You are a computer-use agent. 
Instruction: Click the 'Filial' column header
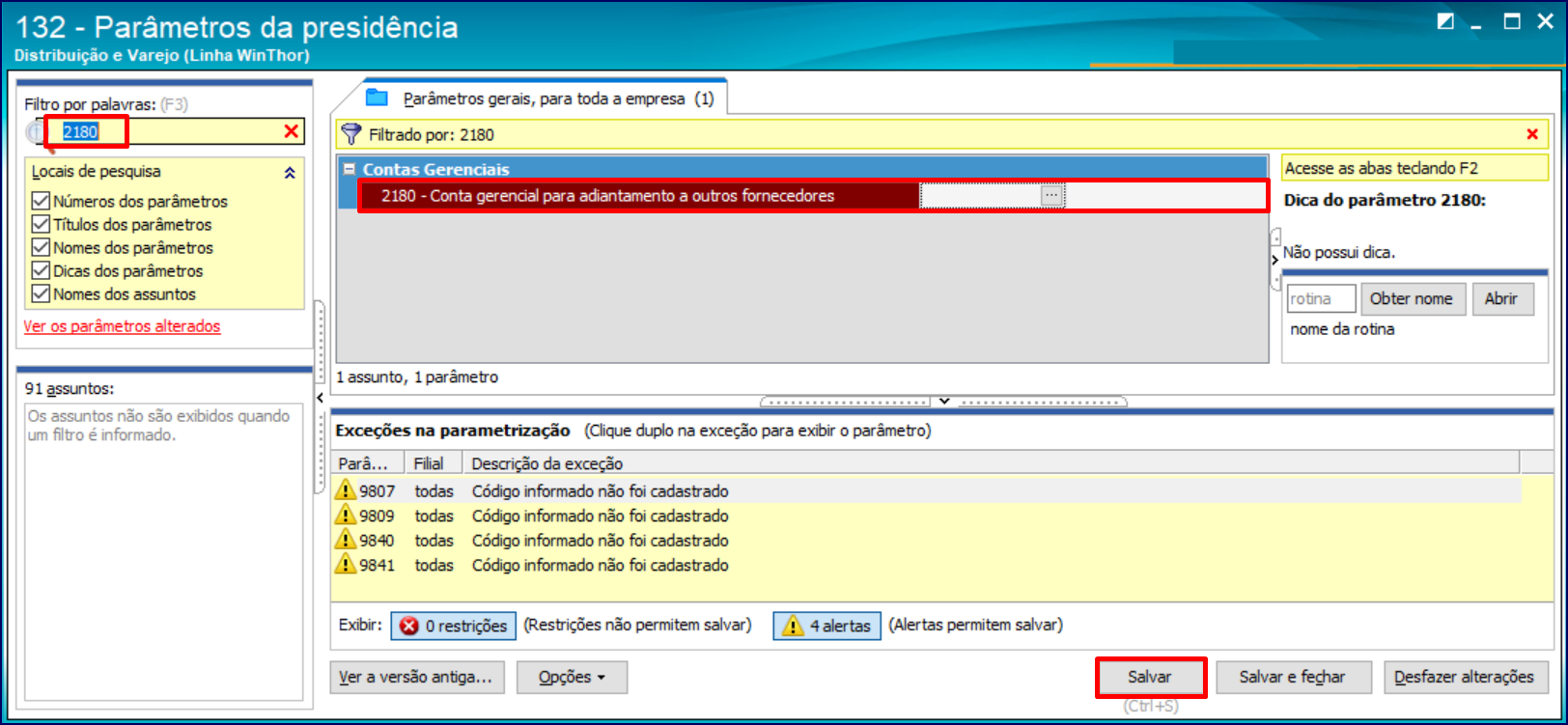[x=433, y=463]
